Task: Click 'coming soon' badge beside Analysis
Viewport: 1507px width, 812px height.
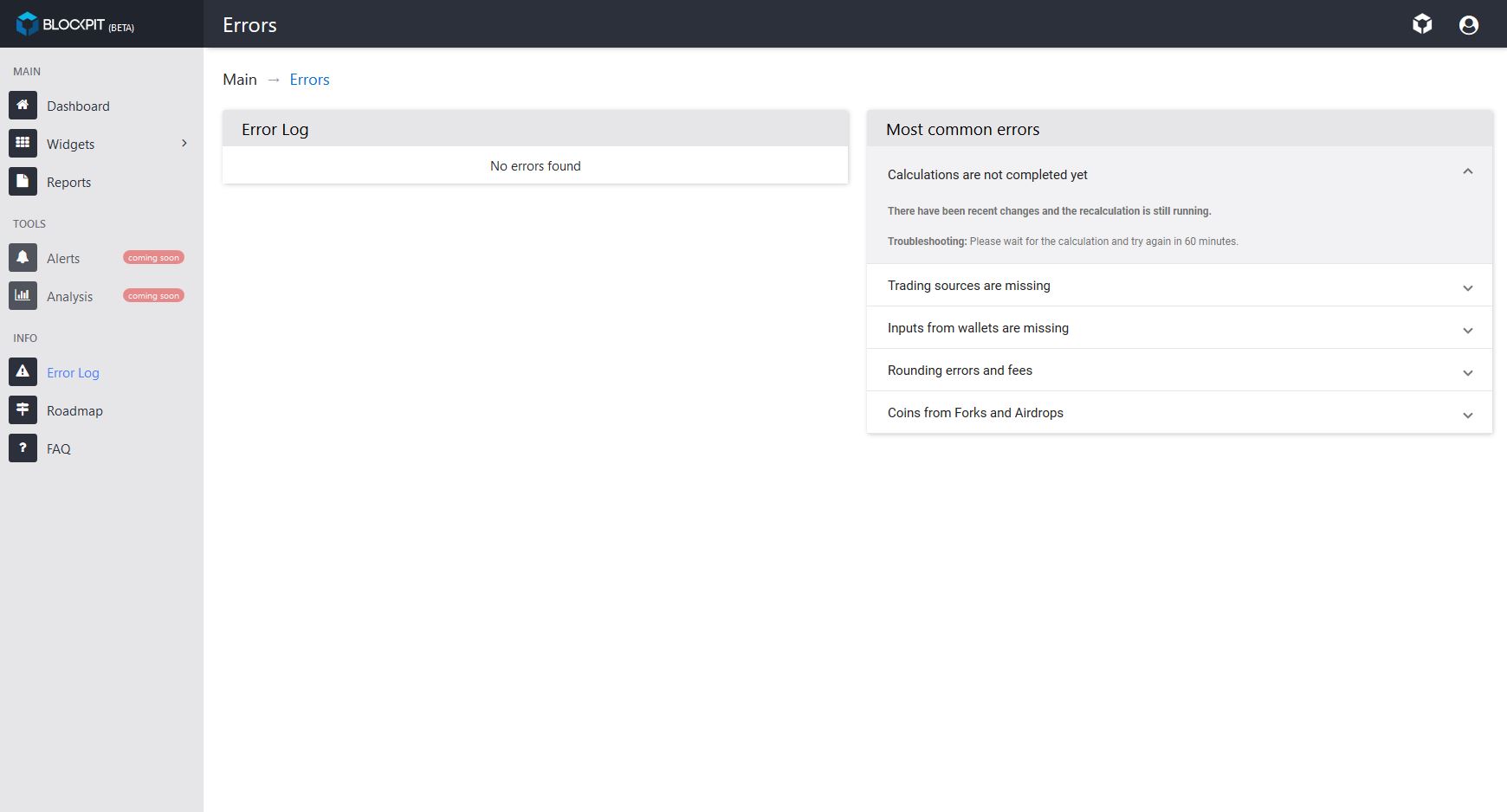Action: click(x=153, y=296)
